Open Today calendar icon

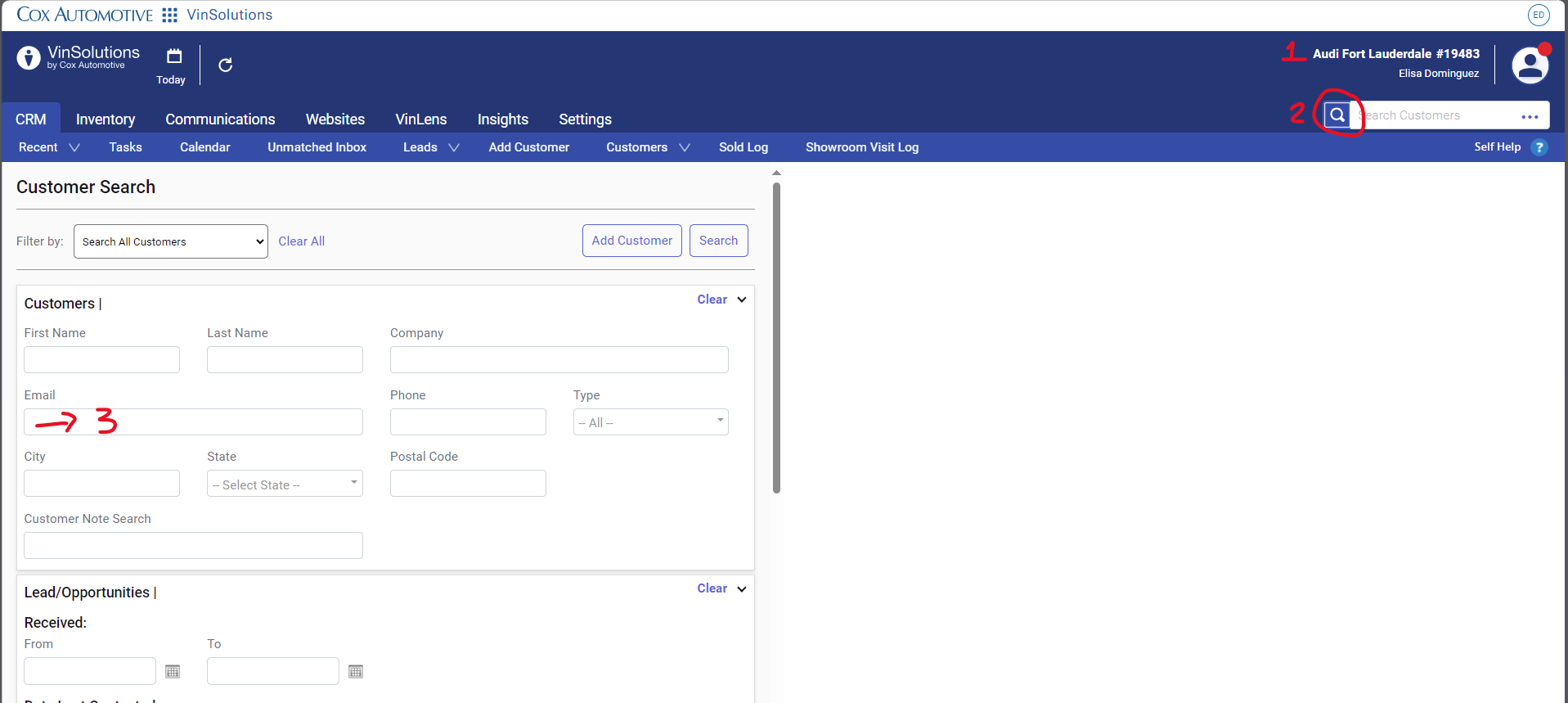click(x=174, y=56)
